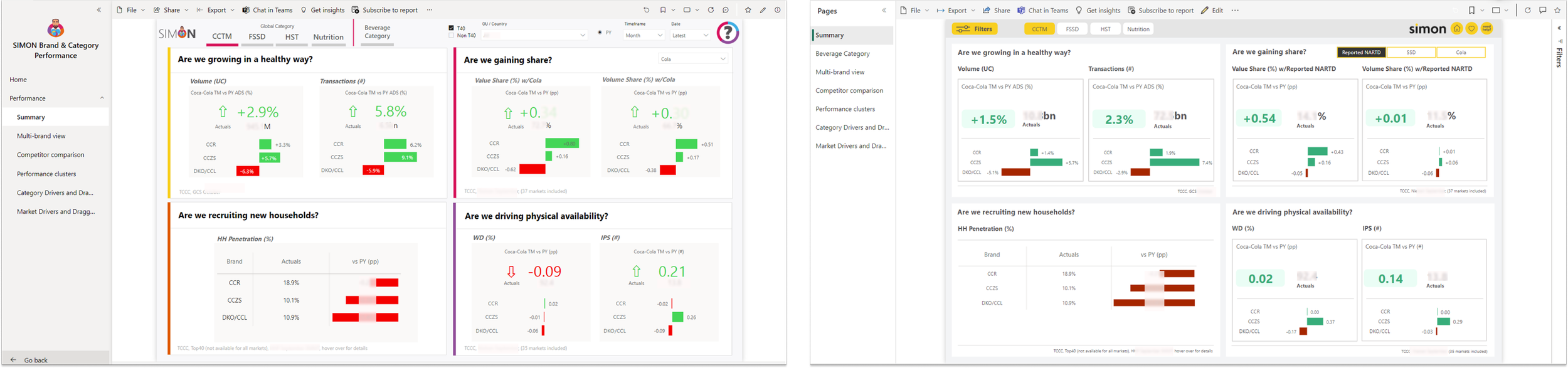
Task: Open more options ellipsis in right report
Action: coord(1235,11)
